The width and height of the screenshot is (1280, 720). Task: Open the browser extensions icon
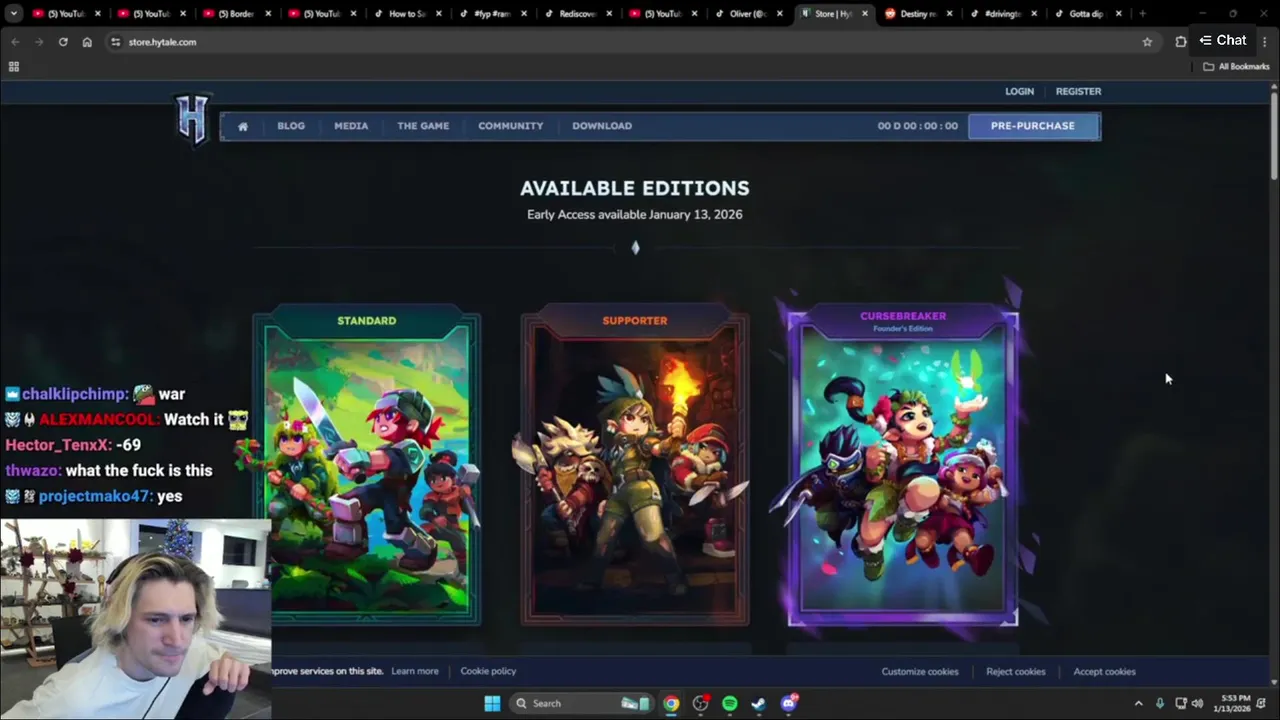tap(1181, 42)
